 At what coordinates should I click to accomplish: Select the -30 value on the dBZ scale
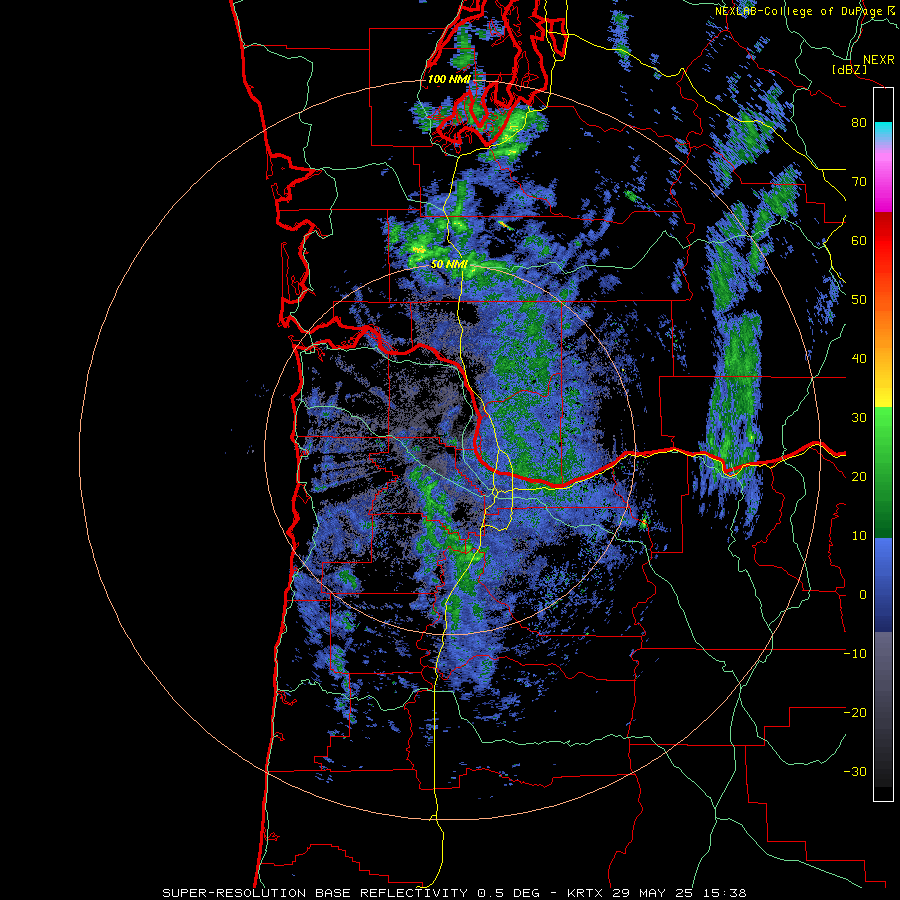(x=855, y=772)
